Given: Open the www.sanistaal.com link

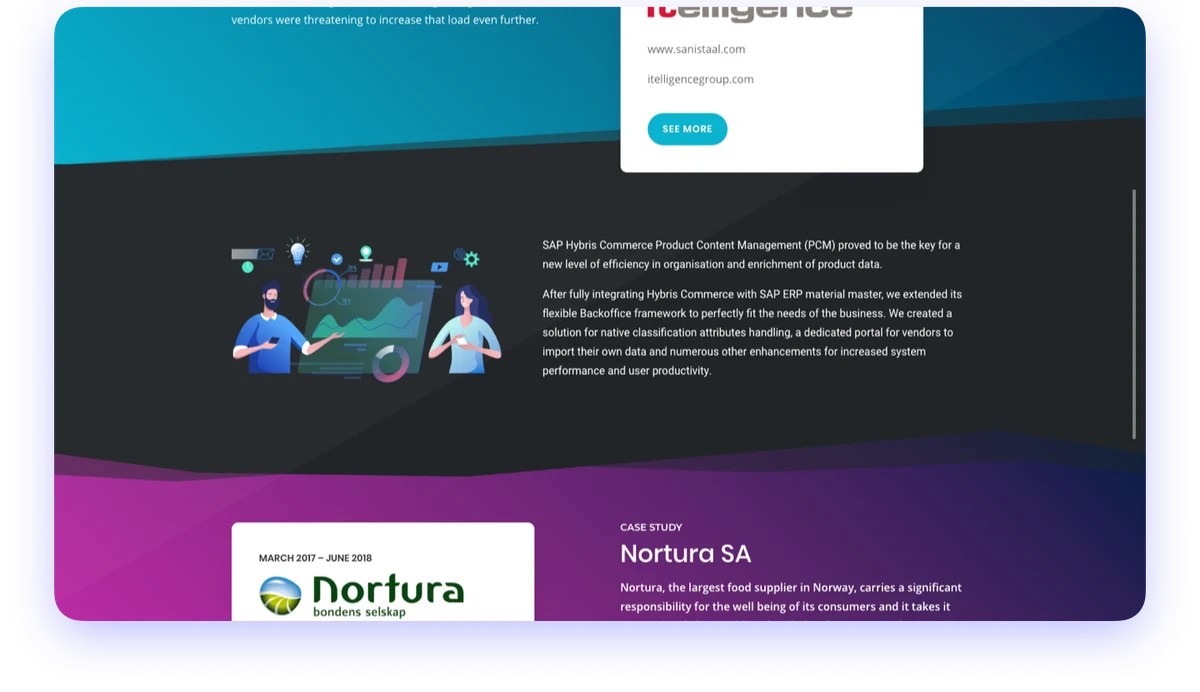Looking at the screenshot, I should [x=696, y=49].
